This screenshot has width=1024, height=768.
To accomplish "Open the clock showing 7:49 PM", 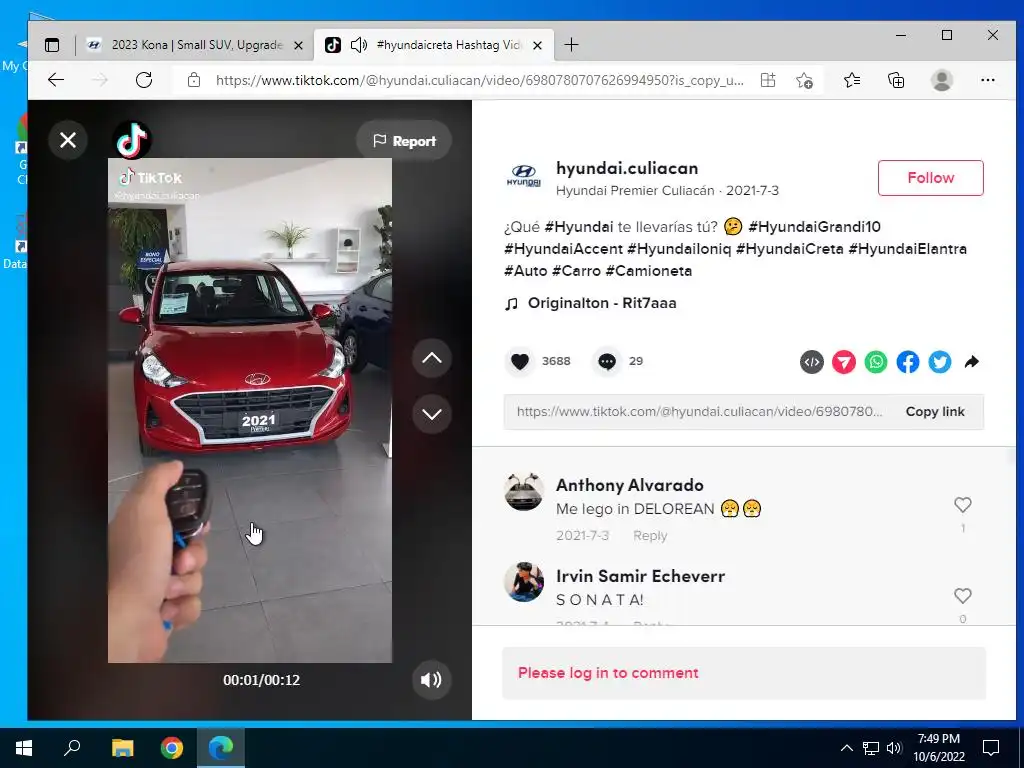I will click(x=938, y=748).
